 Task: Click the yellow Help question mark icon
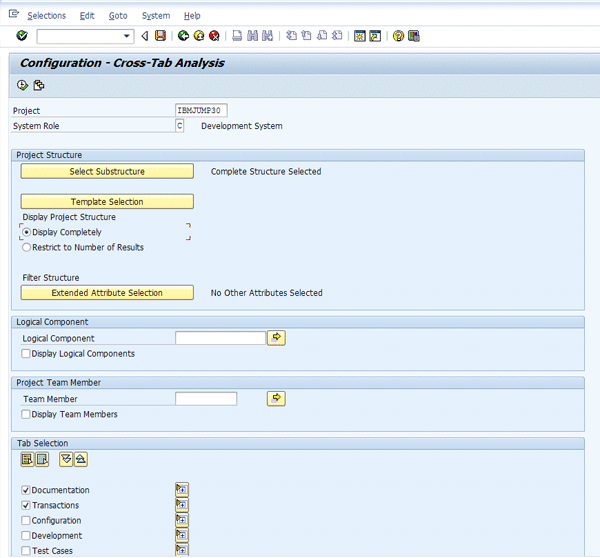pyautogui.click(x=398, y=36)
